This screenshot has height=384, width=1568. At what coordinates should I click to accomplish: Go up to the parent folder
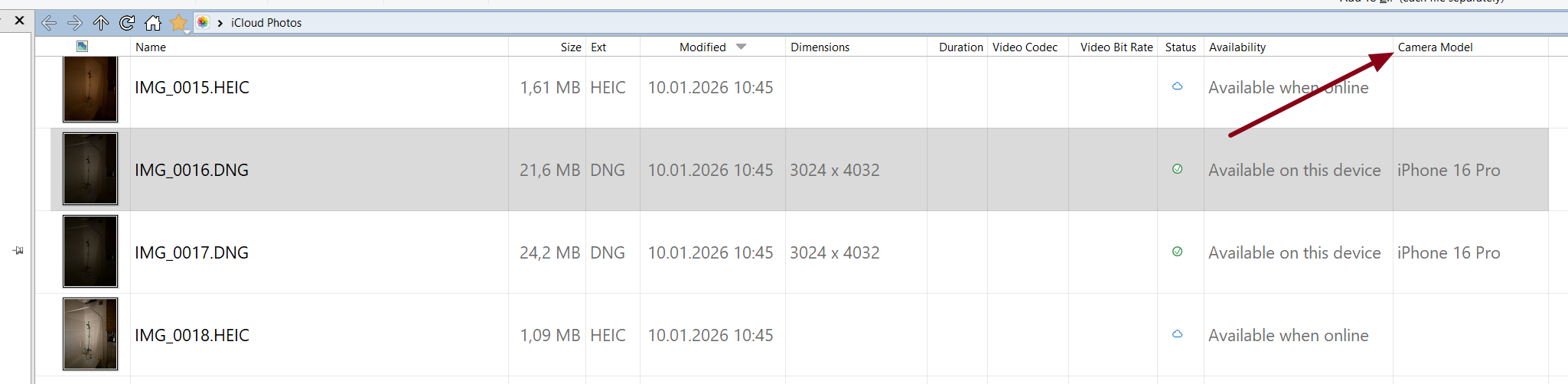(x=101, y=23)
